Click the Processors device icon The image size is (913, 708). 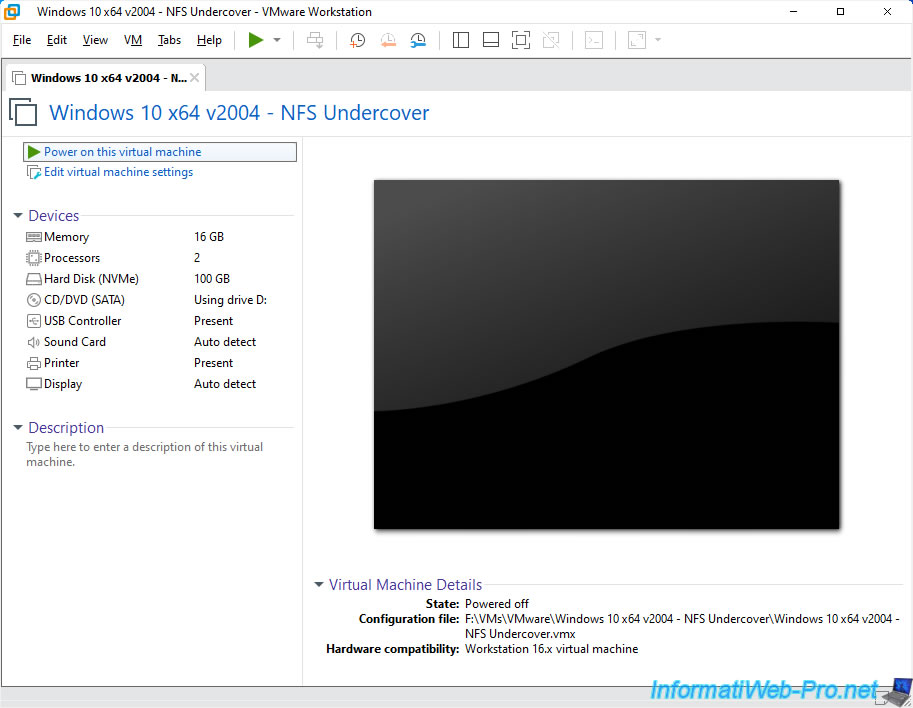click(34, 258)
